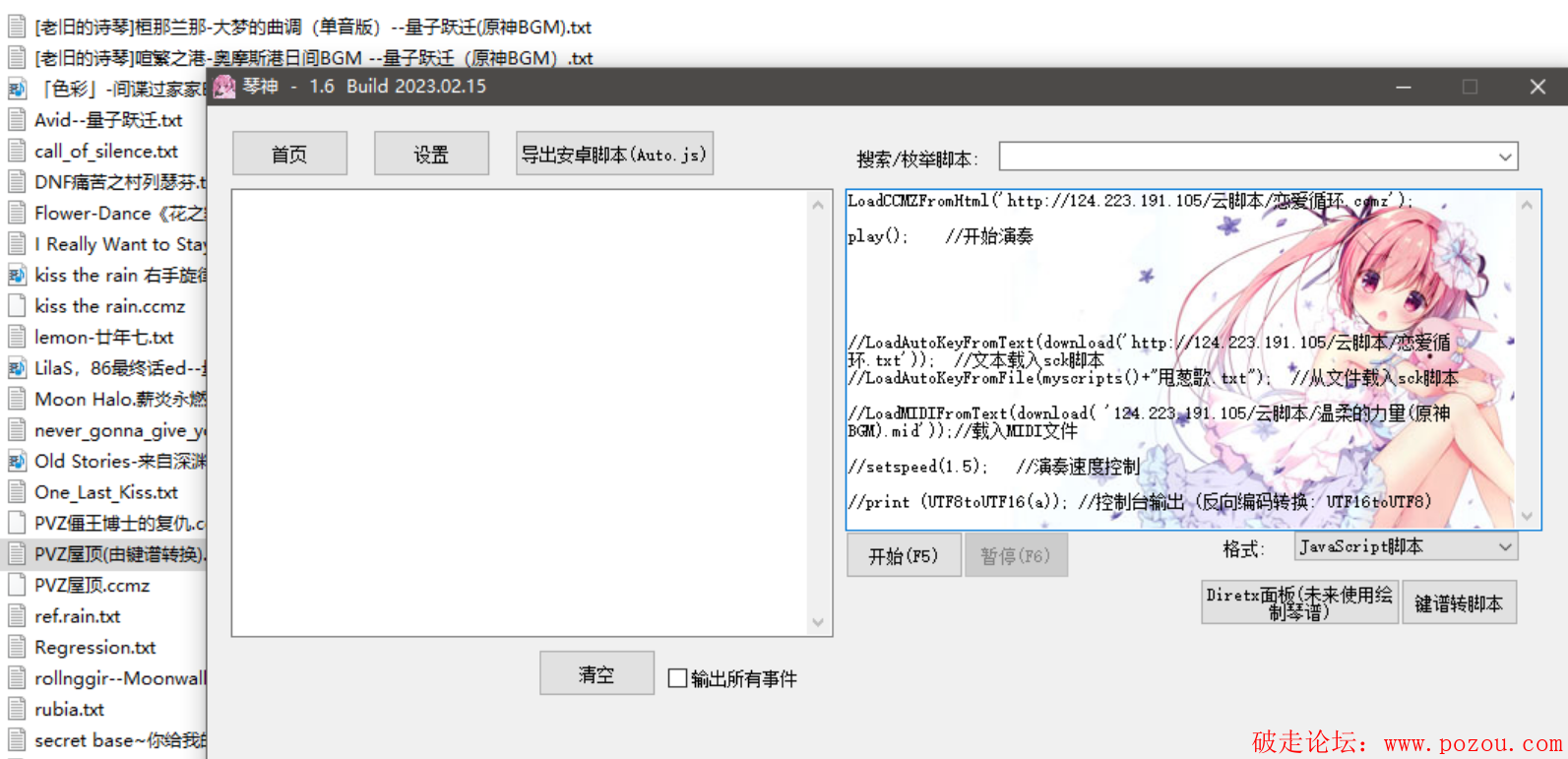Go to the 首页 page
1568x759 pixels.
coord(289,154)
